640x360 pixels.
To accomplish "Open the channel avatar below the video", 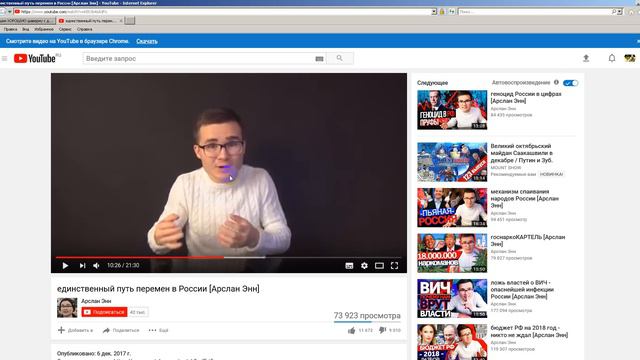I will coord(67,307).
